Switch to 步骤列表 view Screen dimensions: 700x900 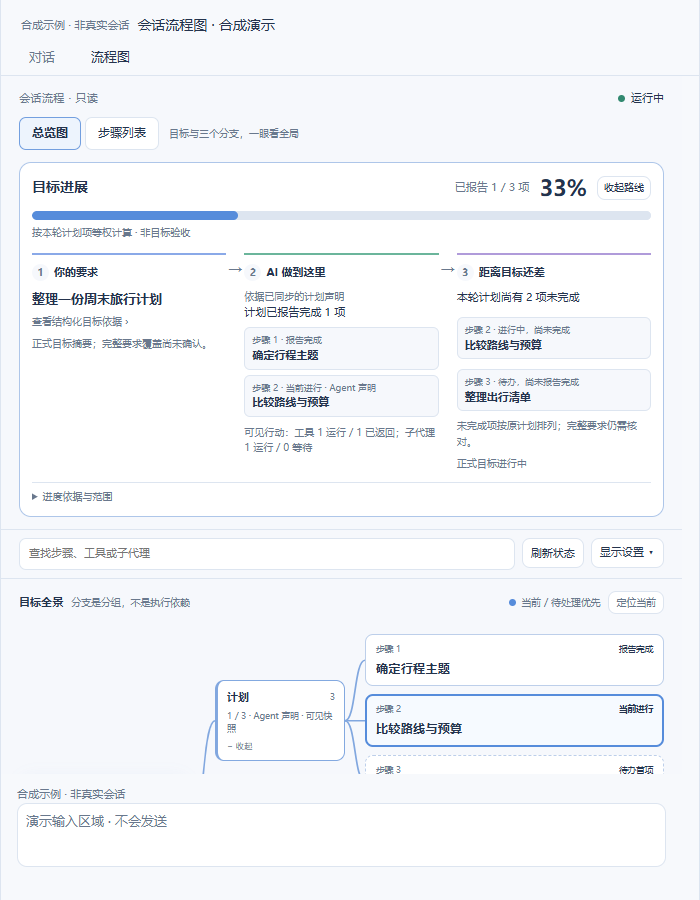122,133
